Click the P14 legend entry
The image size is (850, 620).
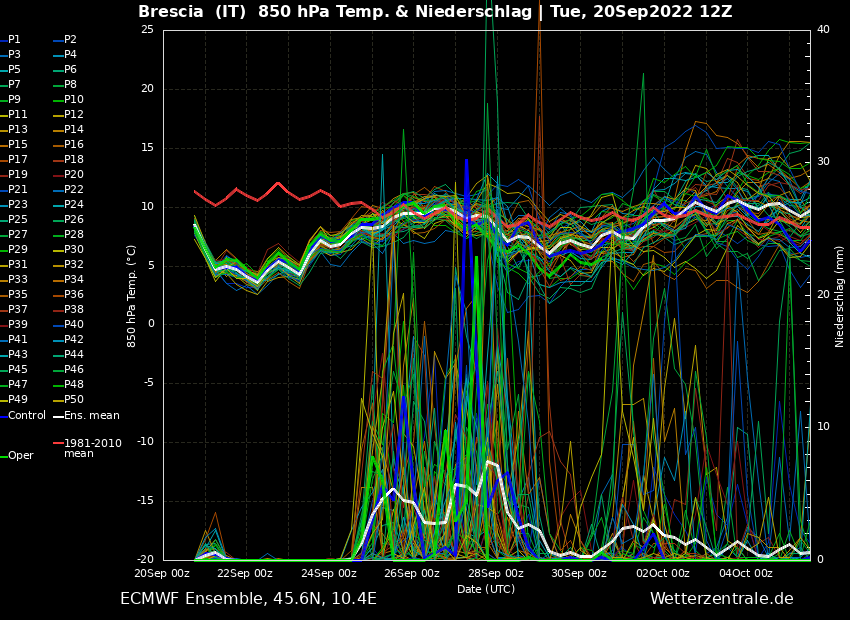(68, 130)
